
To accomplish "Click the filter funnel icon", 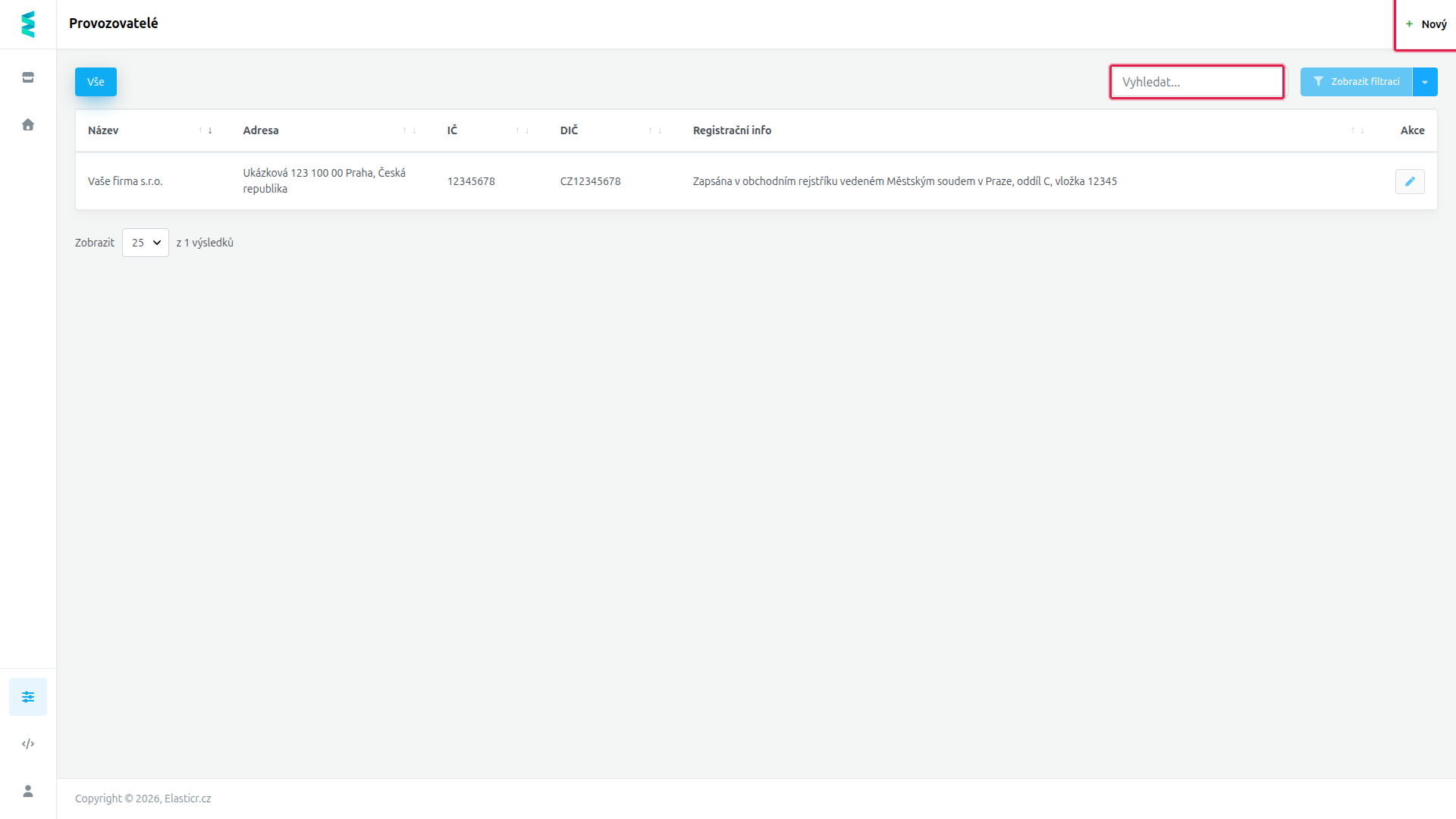I will click(1319, 82).
